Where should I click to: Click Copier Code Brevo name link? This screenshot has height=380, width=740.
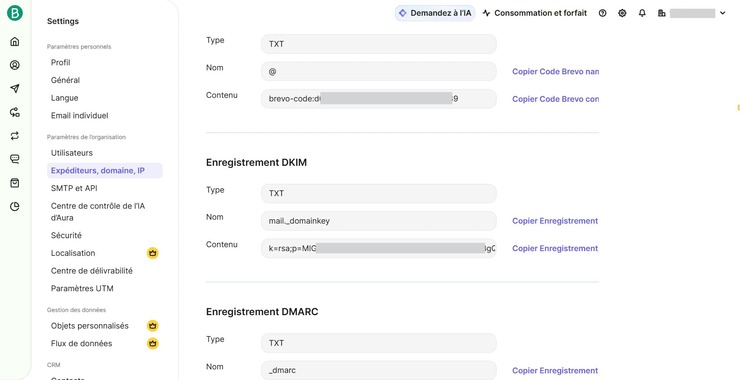pos(555,72)
